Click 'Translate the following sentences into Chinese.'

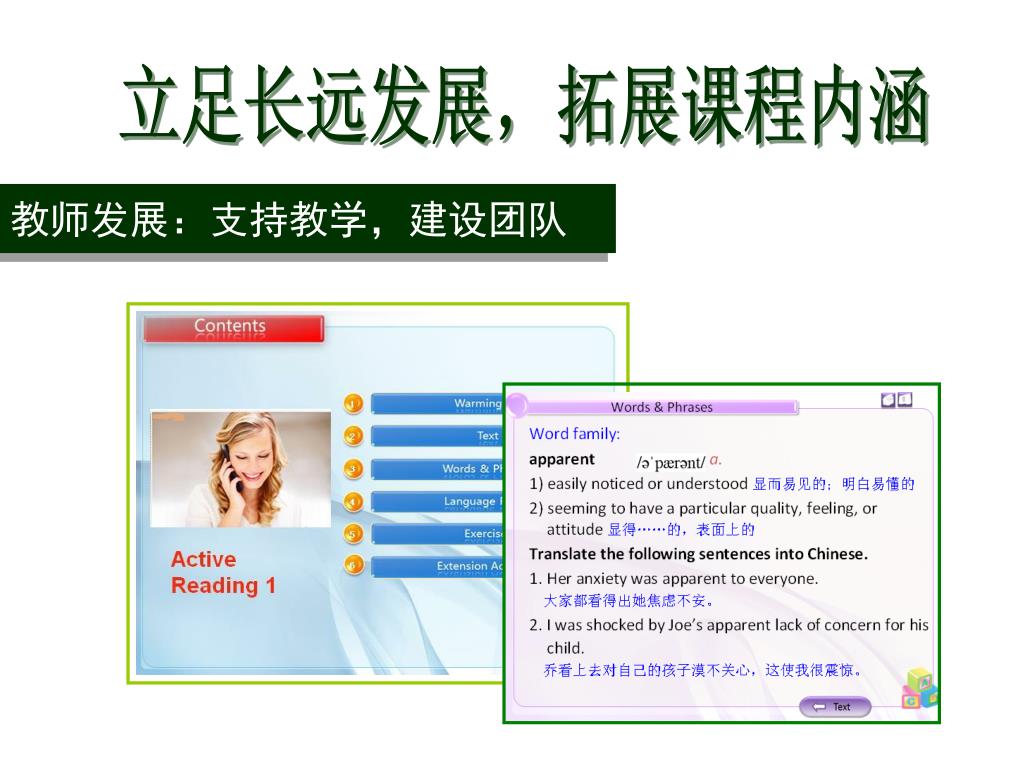[698, 554]
